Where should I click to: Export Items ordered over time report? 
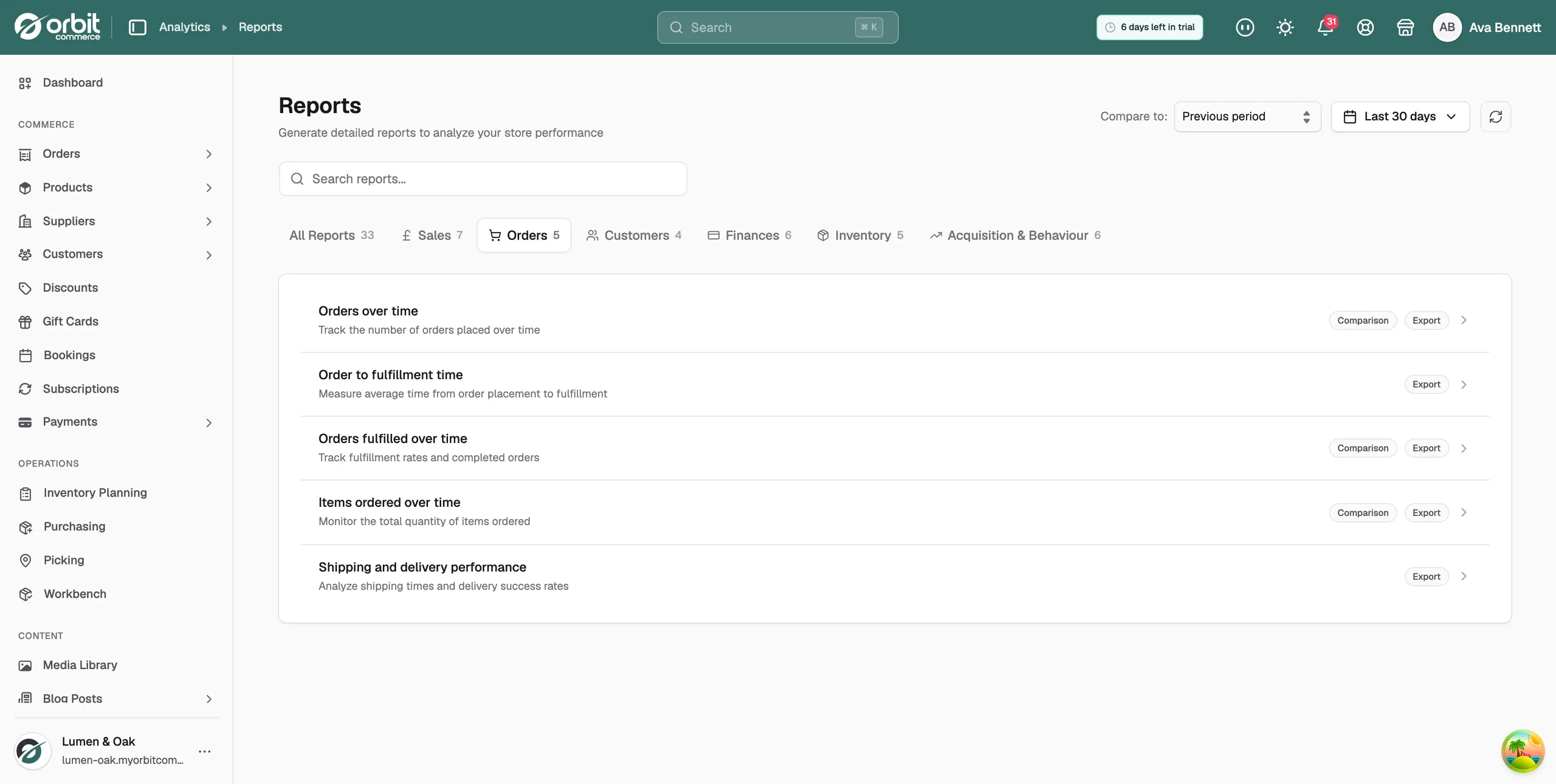1426,512
